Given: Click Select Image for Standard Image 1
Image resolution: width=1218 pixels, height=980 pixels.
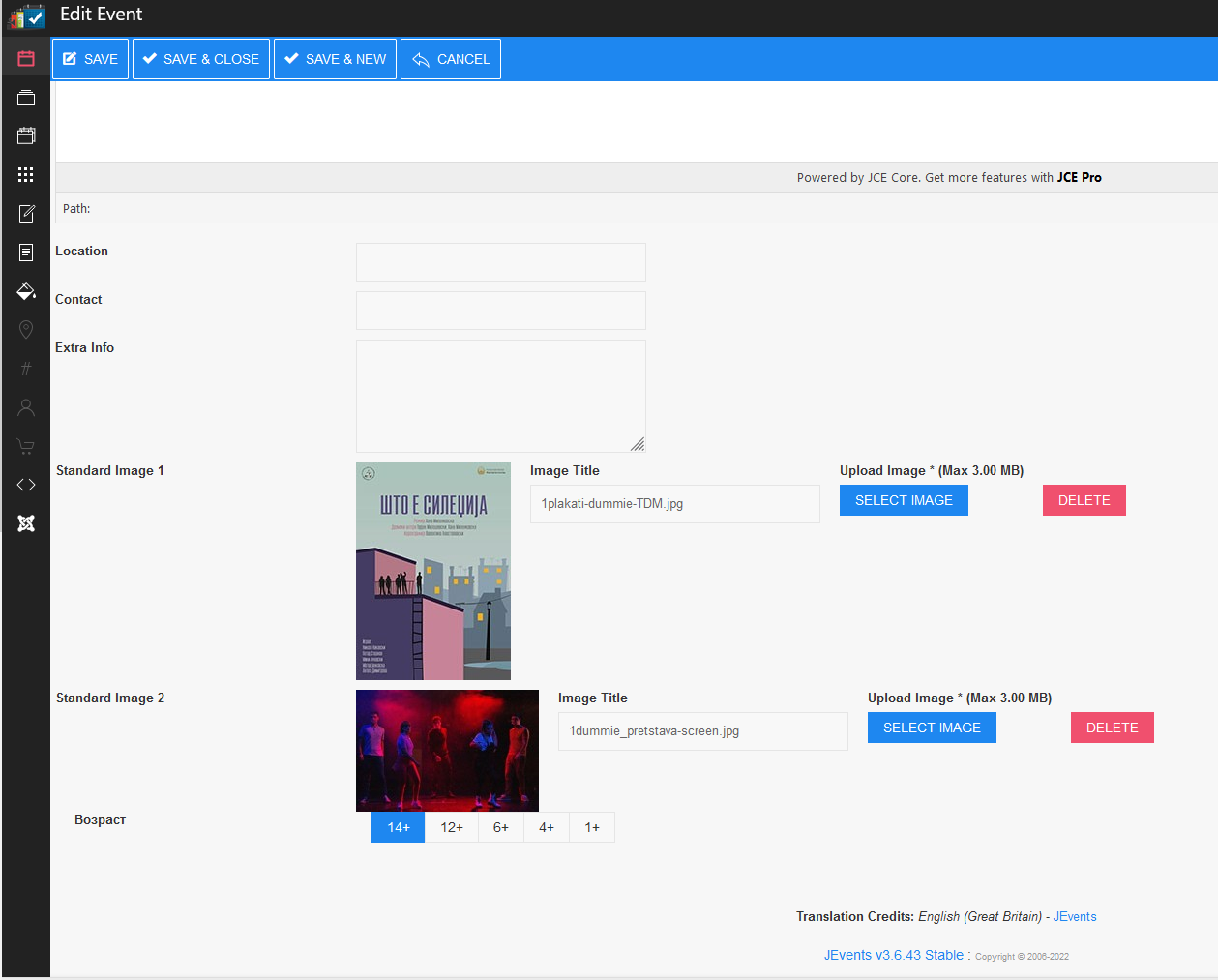Looking at the screenshot, I should coord(904,500).
